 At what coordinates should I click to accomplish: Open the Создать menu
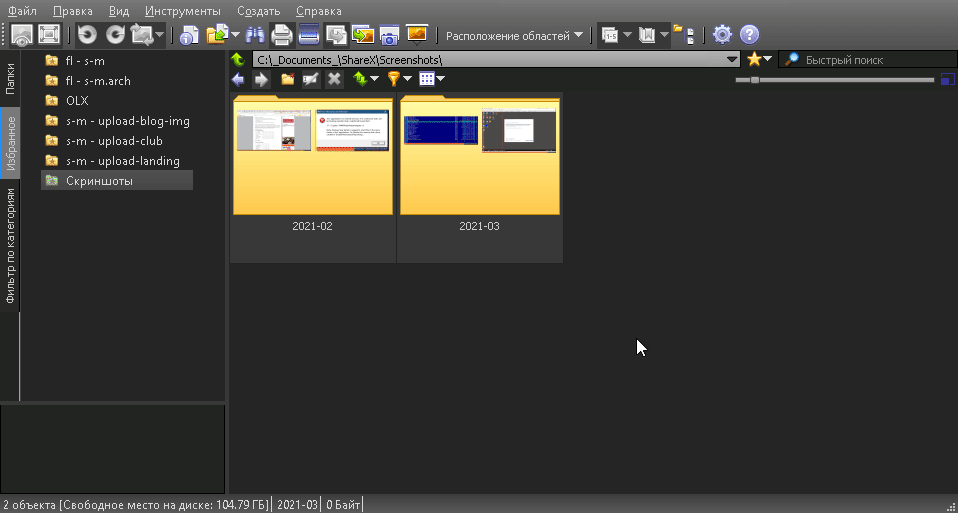[258, 11]
